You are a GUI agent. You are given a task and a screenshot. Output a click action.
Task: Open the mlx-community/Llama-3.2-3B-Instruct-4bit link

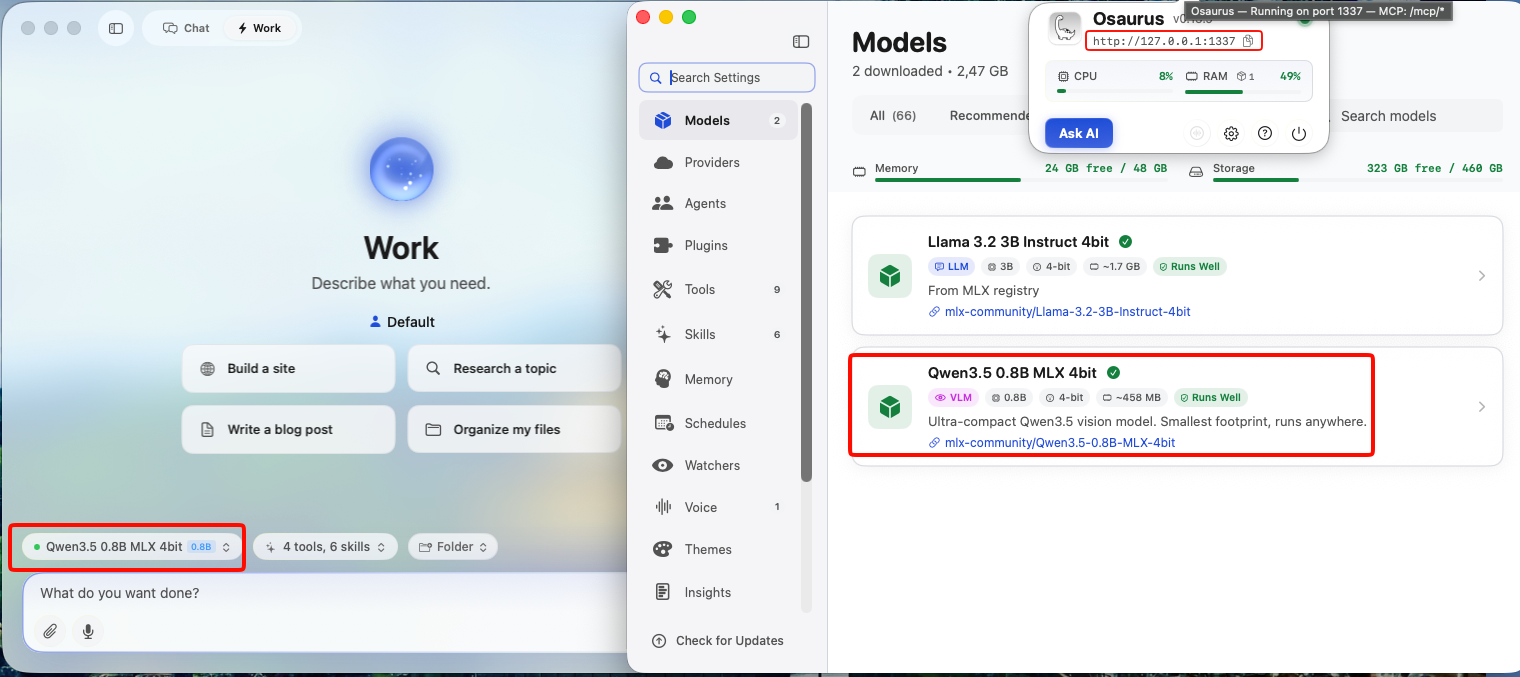[1067, 311]
